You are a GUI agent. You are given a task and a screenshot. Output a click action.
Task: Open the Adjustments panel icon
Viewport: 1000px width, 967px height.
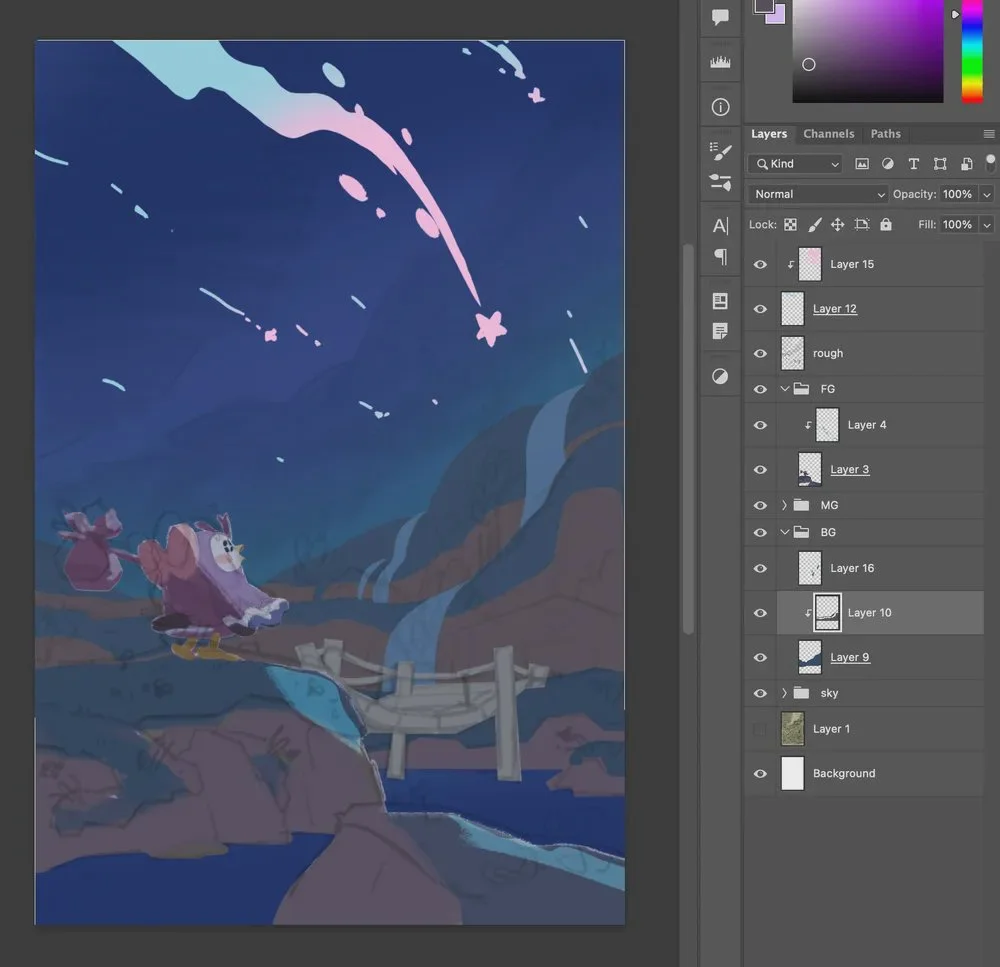point(720,376)
